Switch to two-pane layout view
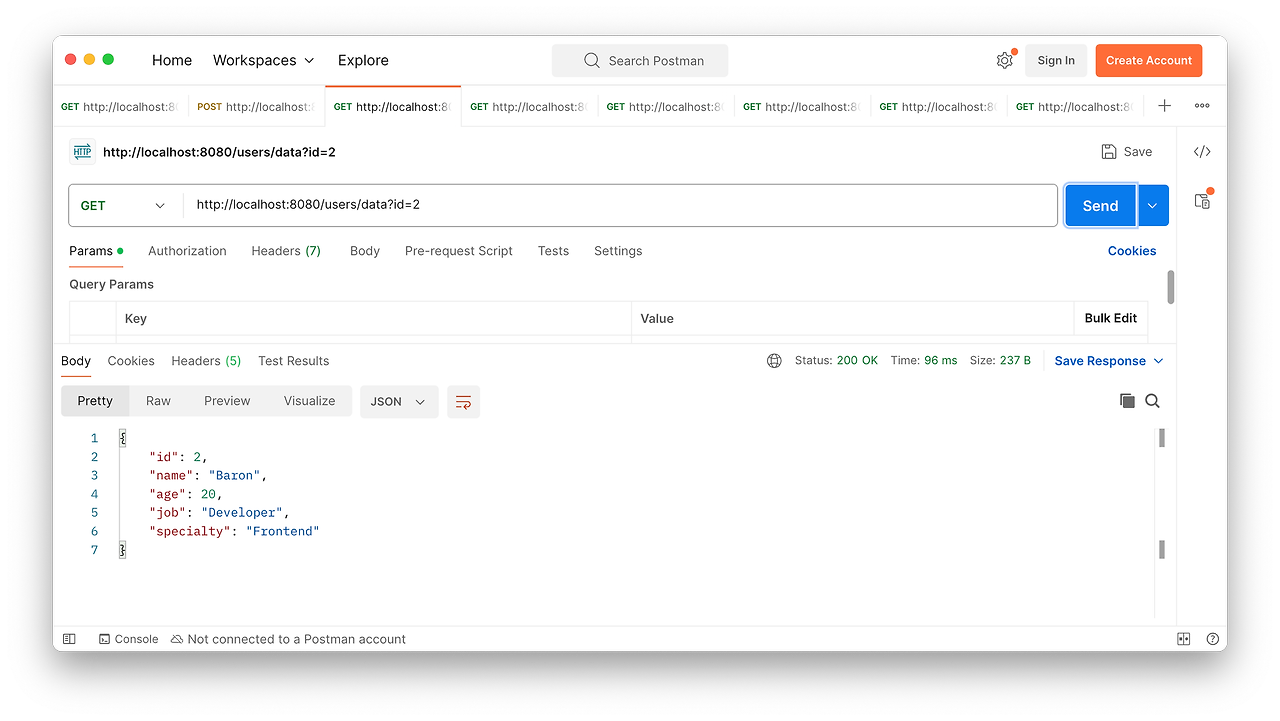Screen dimensions: 1280x721 coord(1184,639)
